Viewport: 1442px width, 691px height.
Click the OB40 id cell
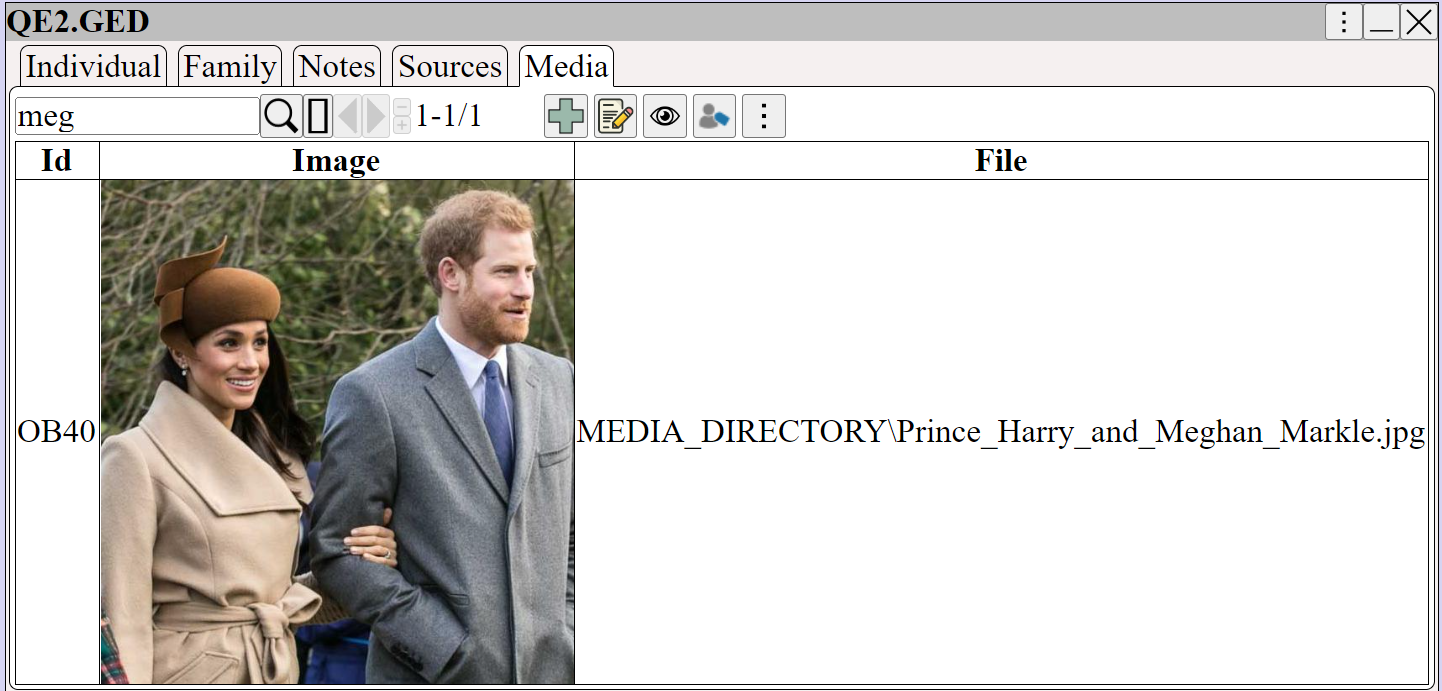point(58,432)
